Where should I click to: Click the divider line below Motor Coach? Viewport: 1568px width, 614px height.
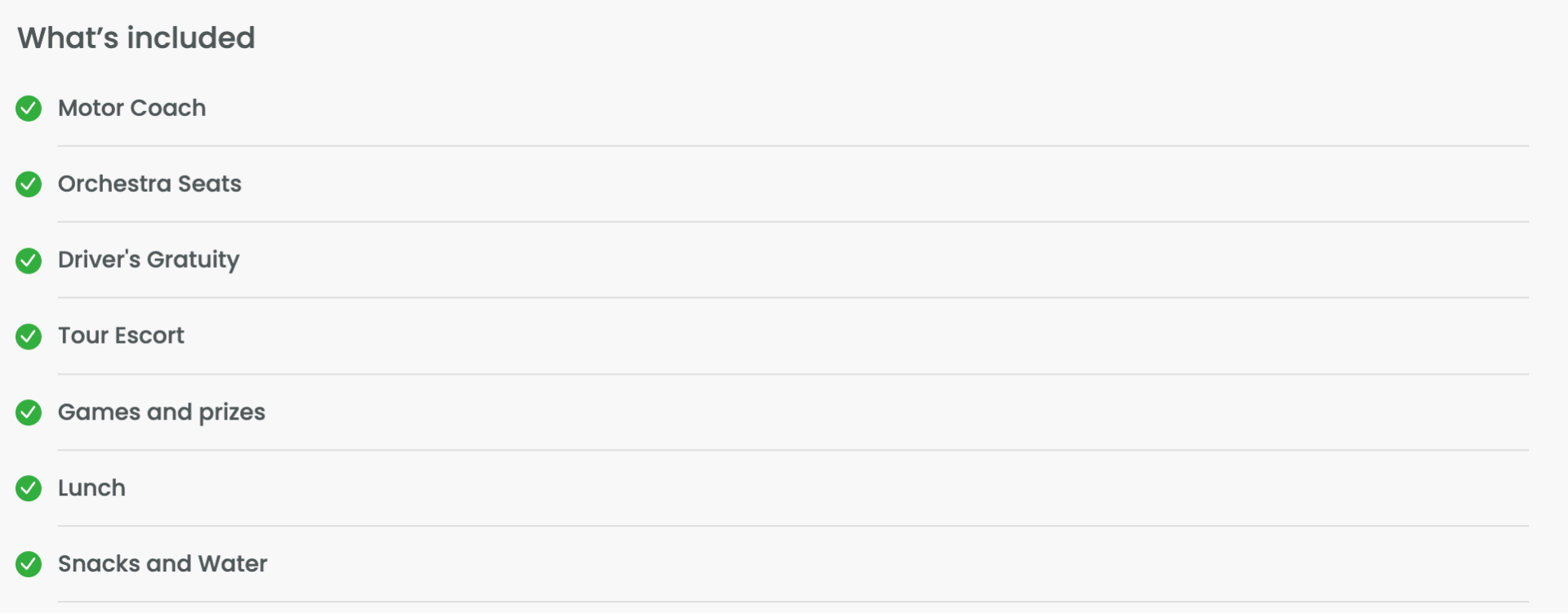pyautogui.click(x=793, y=146)
